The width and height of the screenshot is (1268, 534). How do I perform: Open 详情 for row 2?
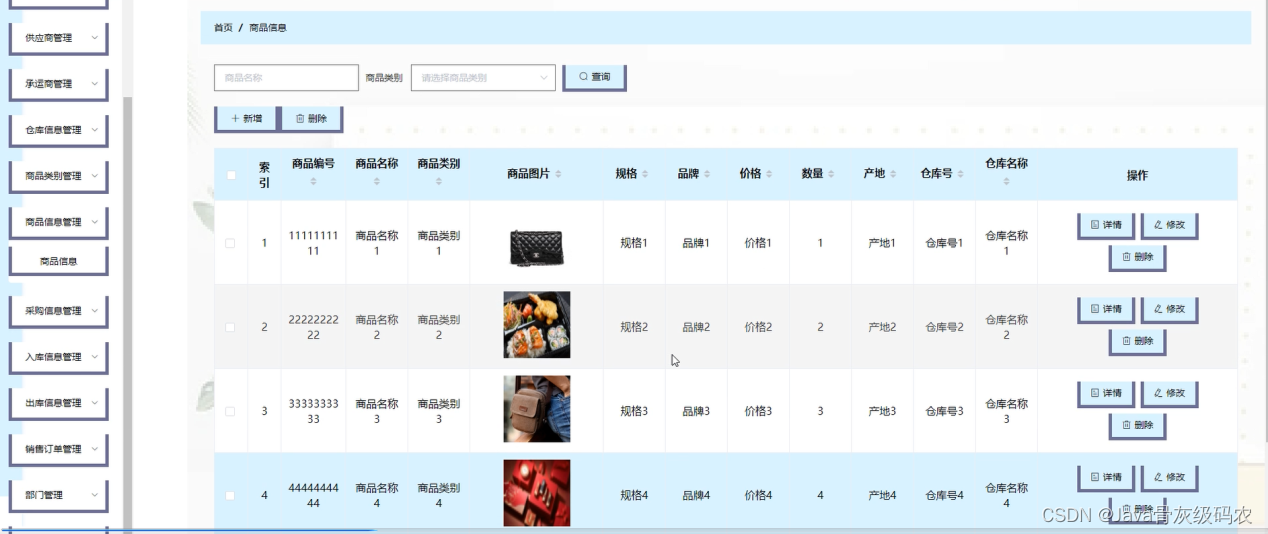point(1105,309)
